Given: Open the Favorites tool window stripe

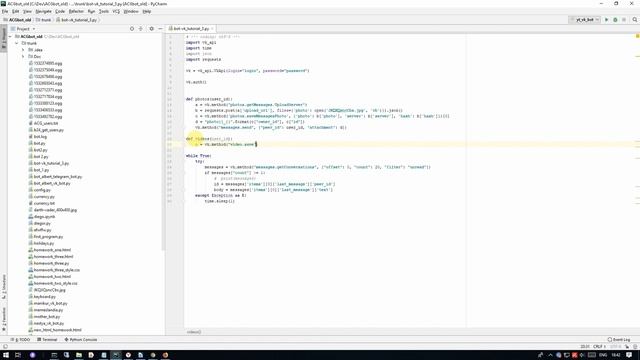Looking at the screenshot, I should point(4,320).
